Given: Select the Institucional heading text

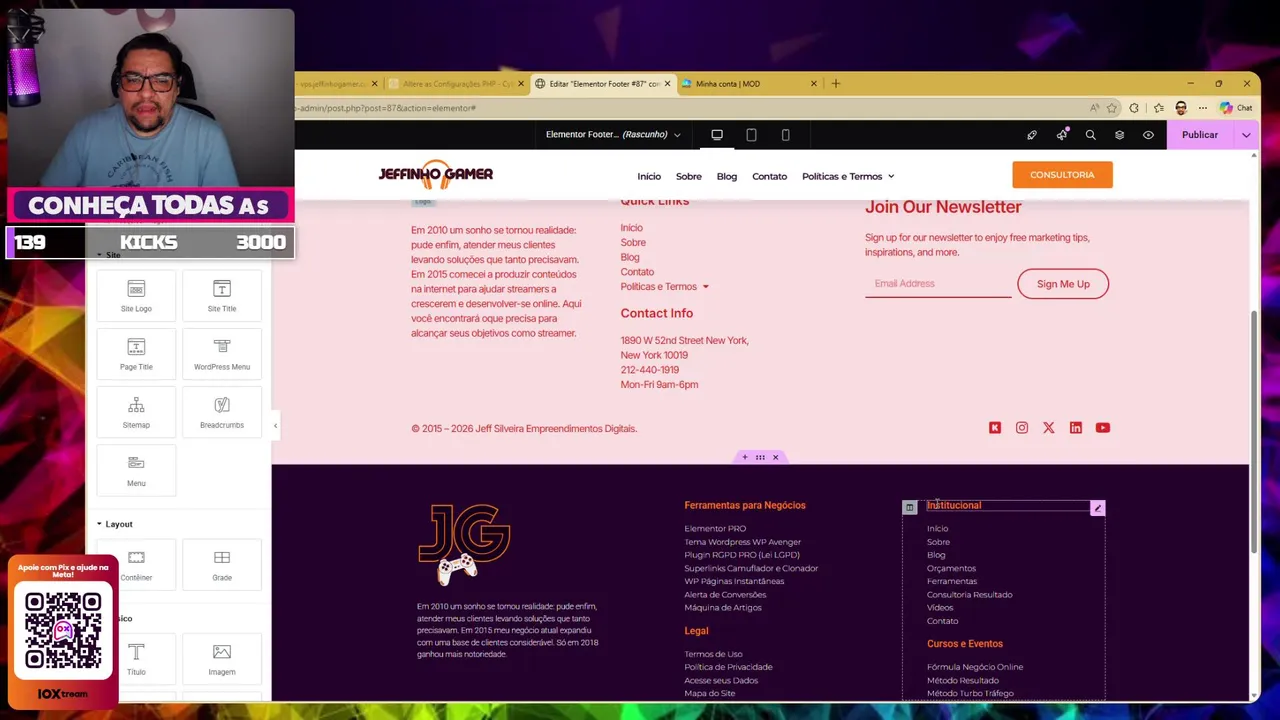Looking at the screenshot, I should [954, 505].
